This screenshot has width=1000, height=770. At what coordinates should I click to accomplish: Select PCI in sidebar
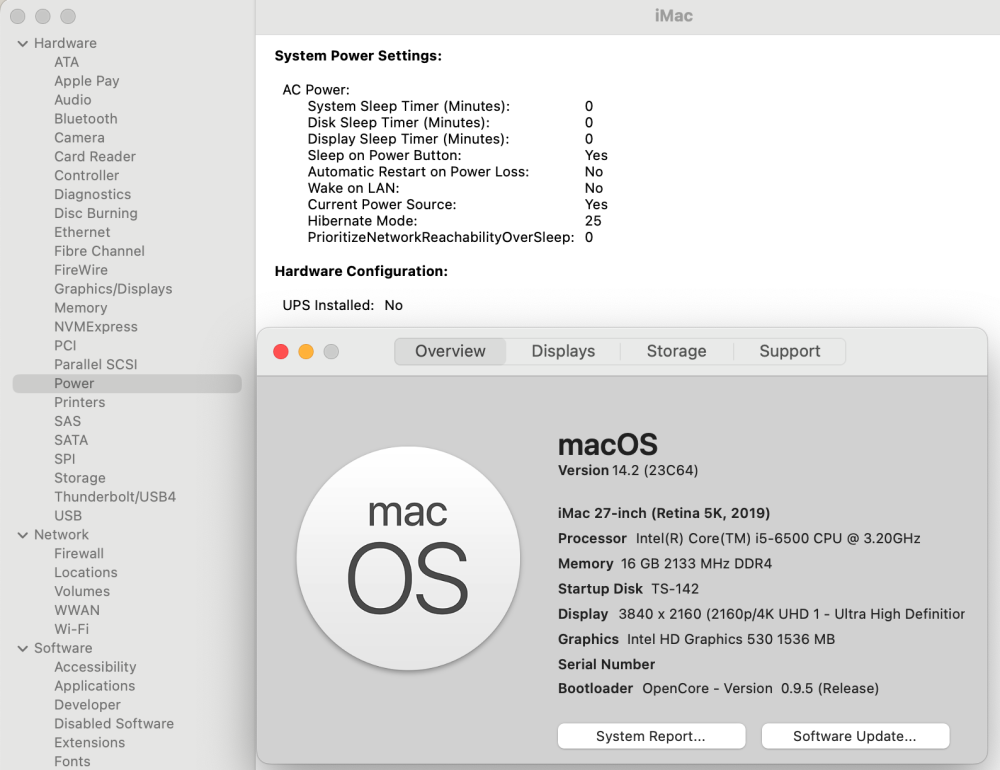coord(65,346)
